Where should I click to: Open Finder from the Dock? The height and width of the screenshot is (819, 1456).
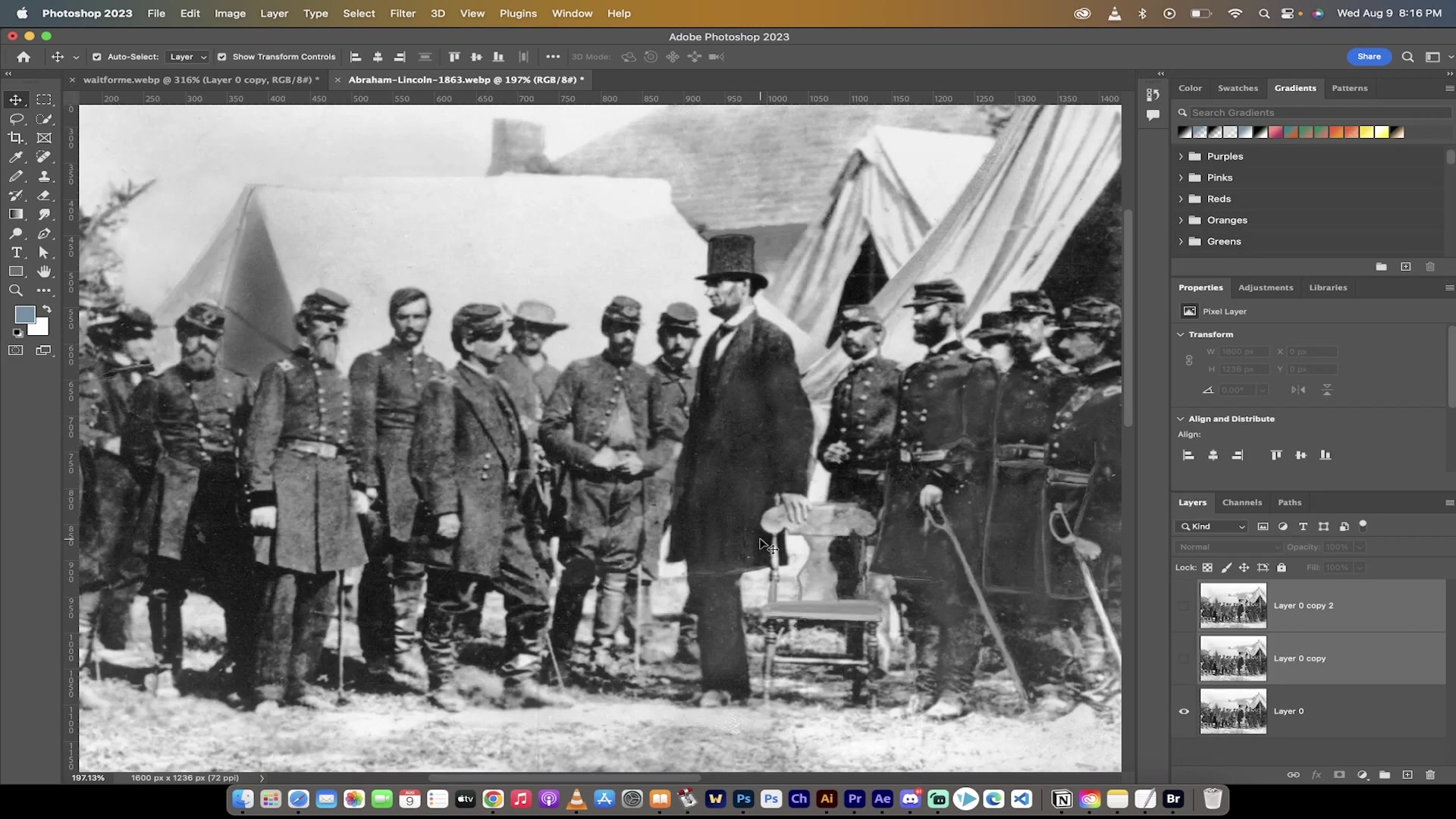coord(243,799)
